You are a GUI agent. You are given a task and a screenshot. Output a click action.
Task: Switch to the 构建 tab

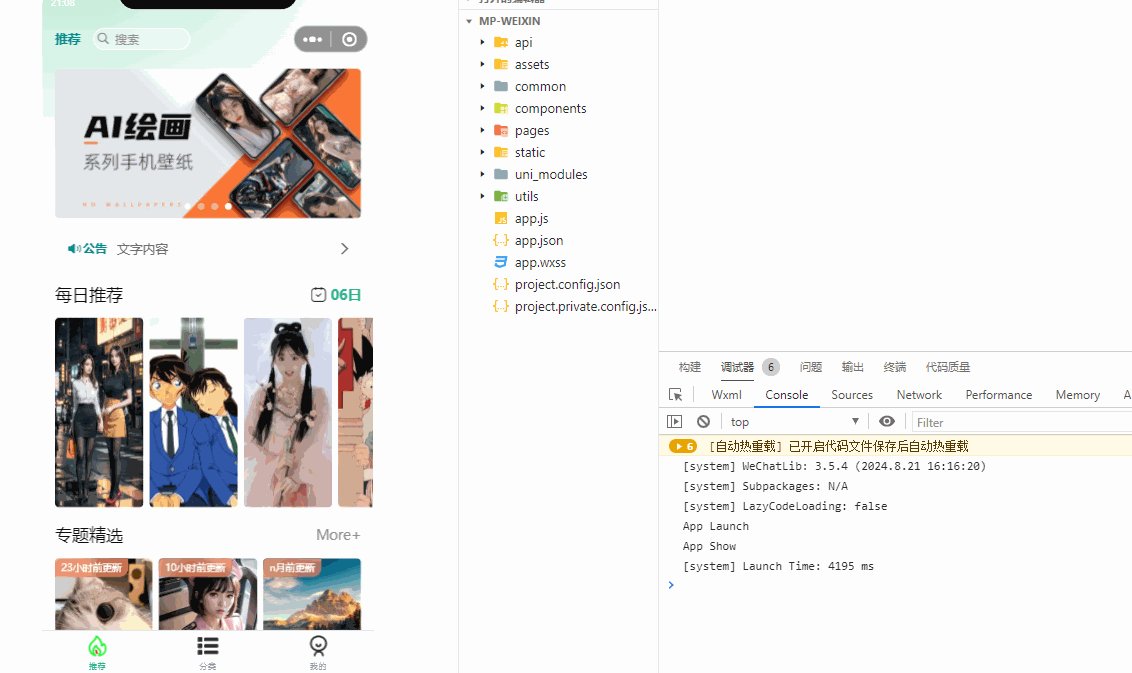(689, 367)
